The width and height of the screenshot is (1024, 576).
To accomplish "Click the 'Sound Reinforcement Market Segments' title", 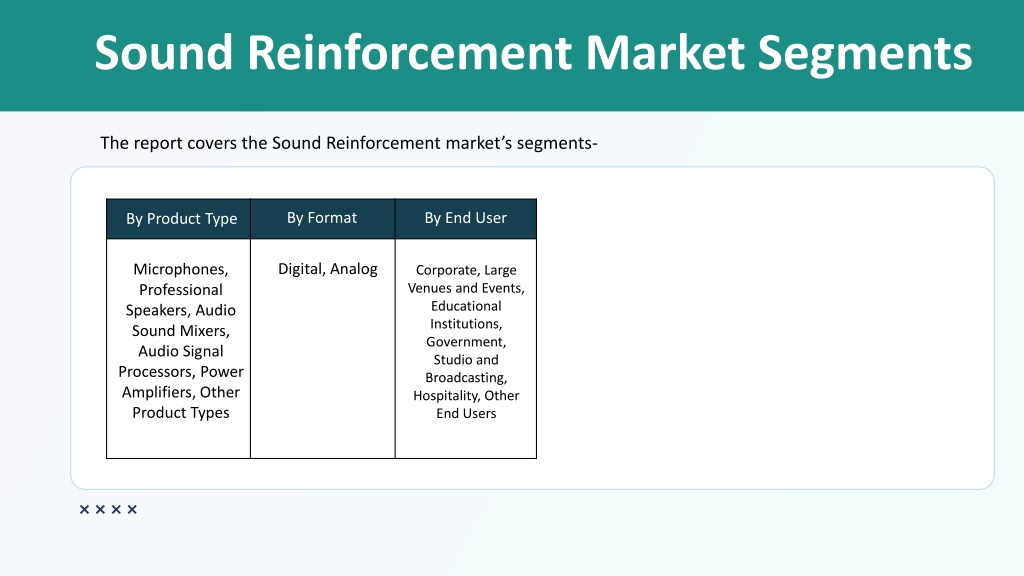I will click(533, 52).
